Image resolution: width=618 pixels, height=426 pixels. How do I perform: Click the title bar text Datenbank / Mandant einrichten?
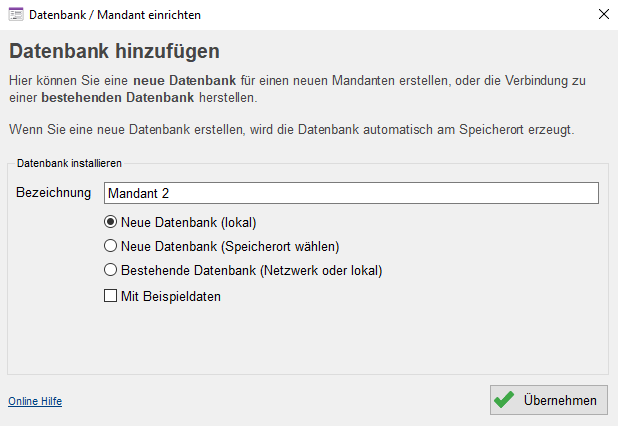pyautogui.click(x=115, y=15)
